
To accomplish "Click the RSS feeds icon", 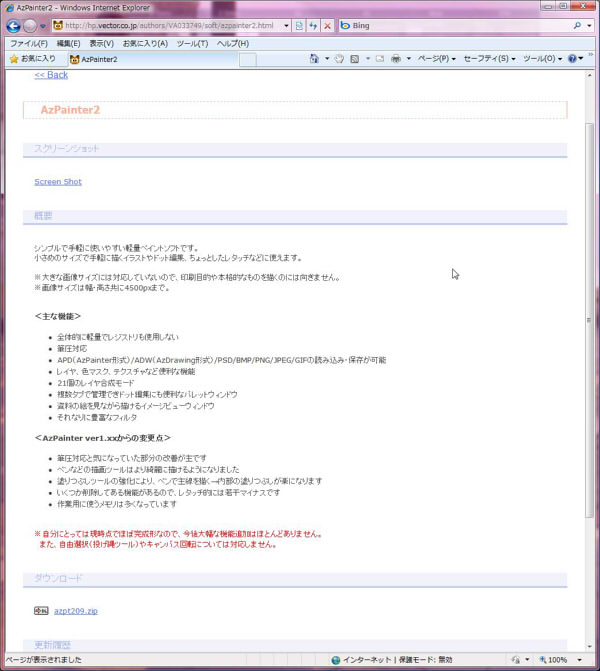I will 354,59.
